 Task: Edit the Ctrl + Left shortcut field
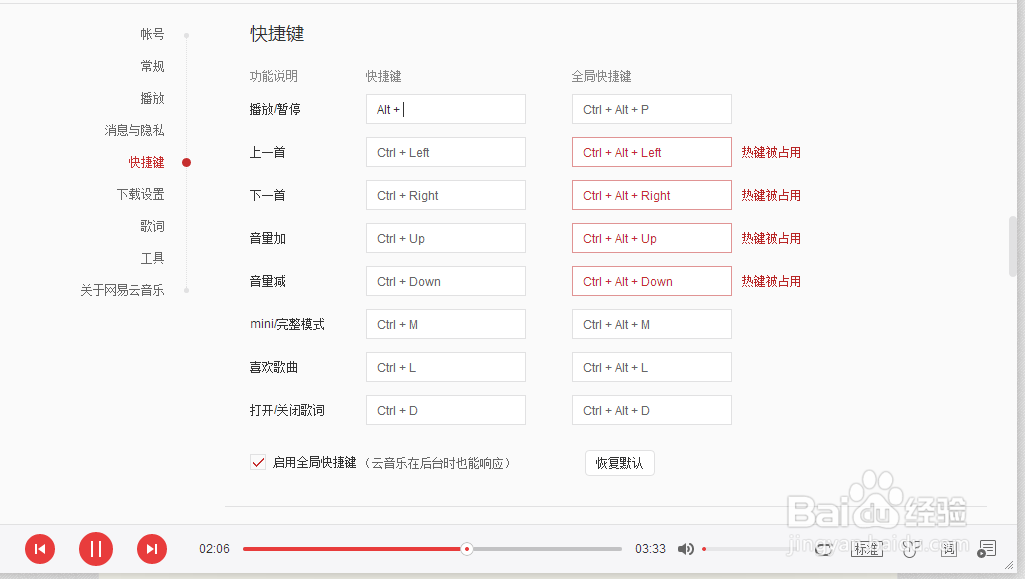click(x=446, y=152)
